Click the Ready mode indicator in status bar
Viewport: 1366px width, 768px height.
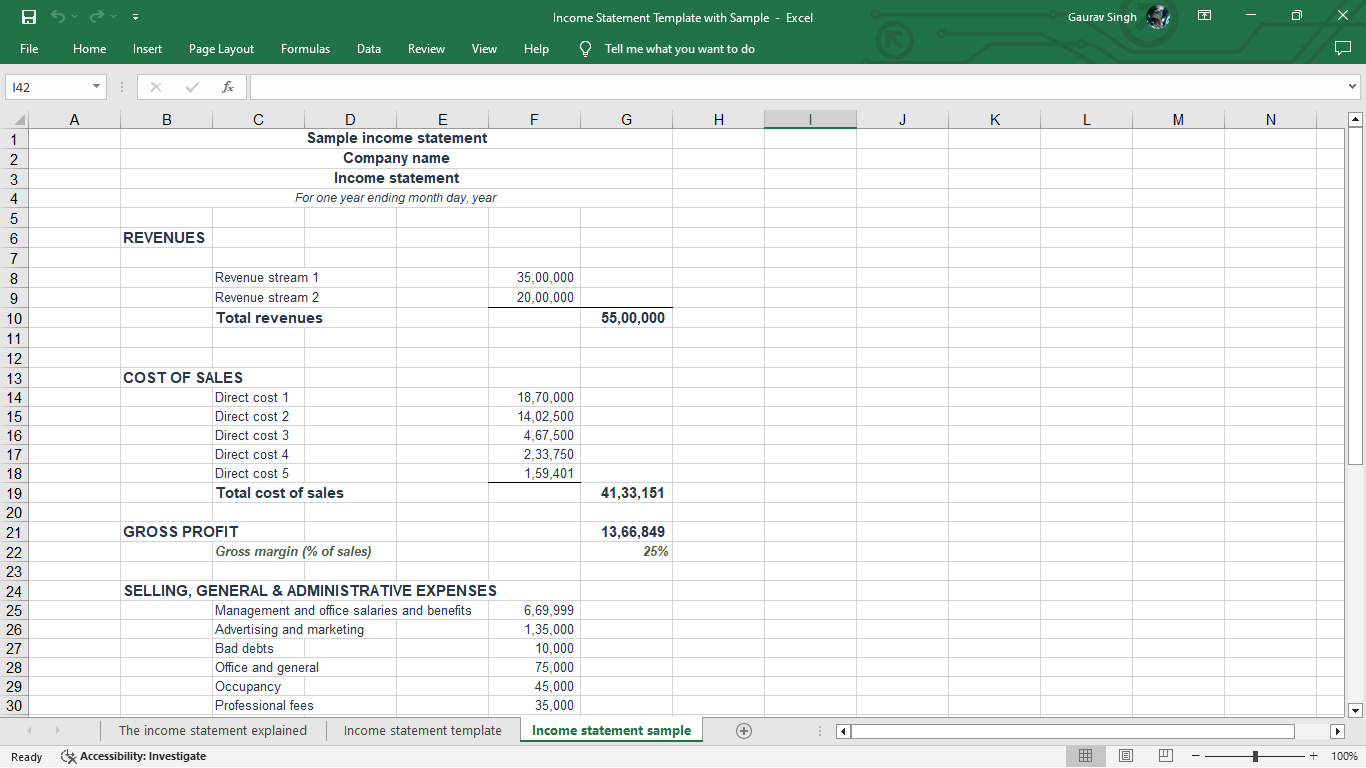tap(26, 757)
